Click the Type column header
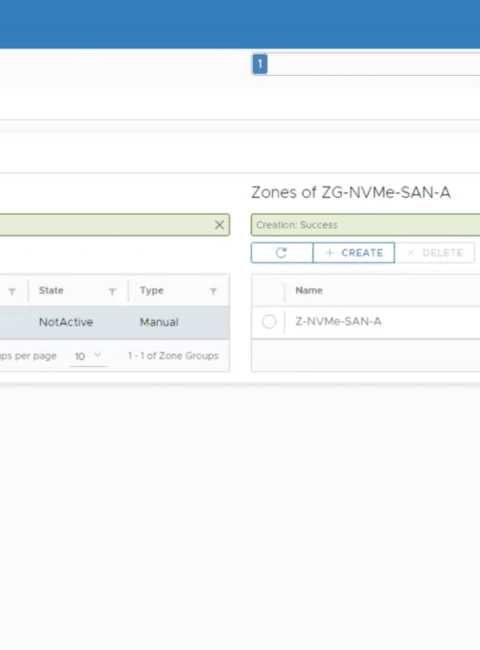Image resolution: width=480 pixels, height=650 pixels. [x=151, y=291]
